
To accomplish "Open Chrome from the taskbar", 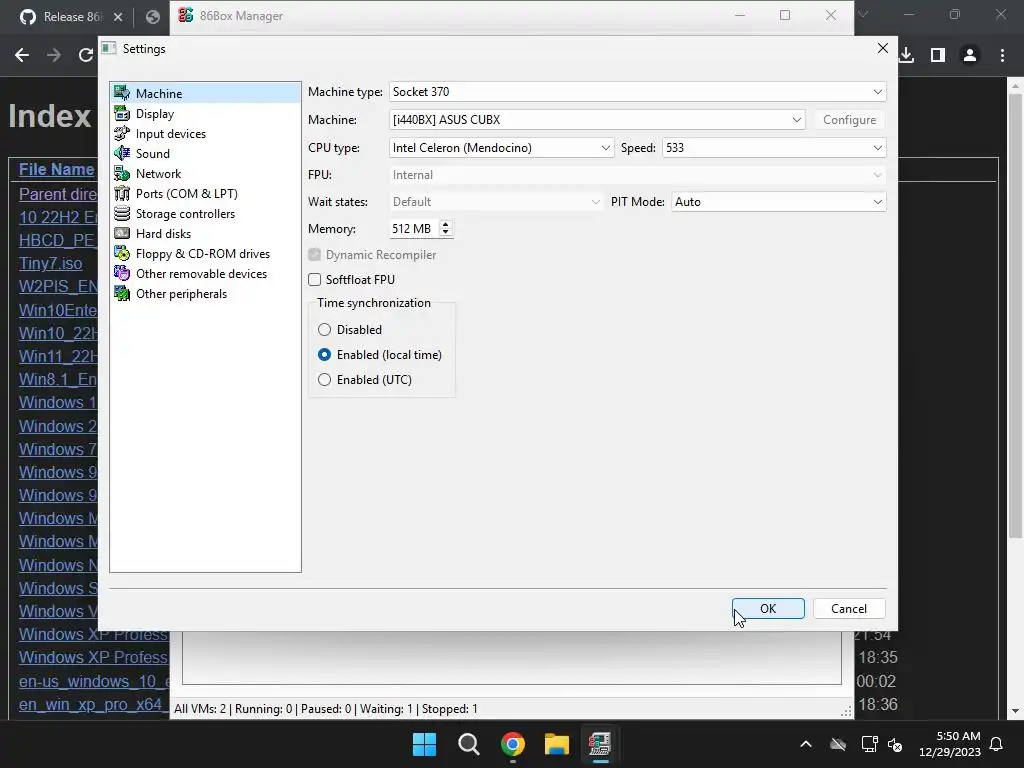I will [513, 744].
